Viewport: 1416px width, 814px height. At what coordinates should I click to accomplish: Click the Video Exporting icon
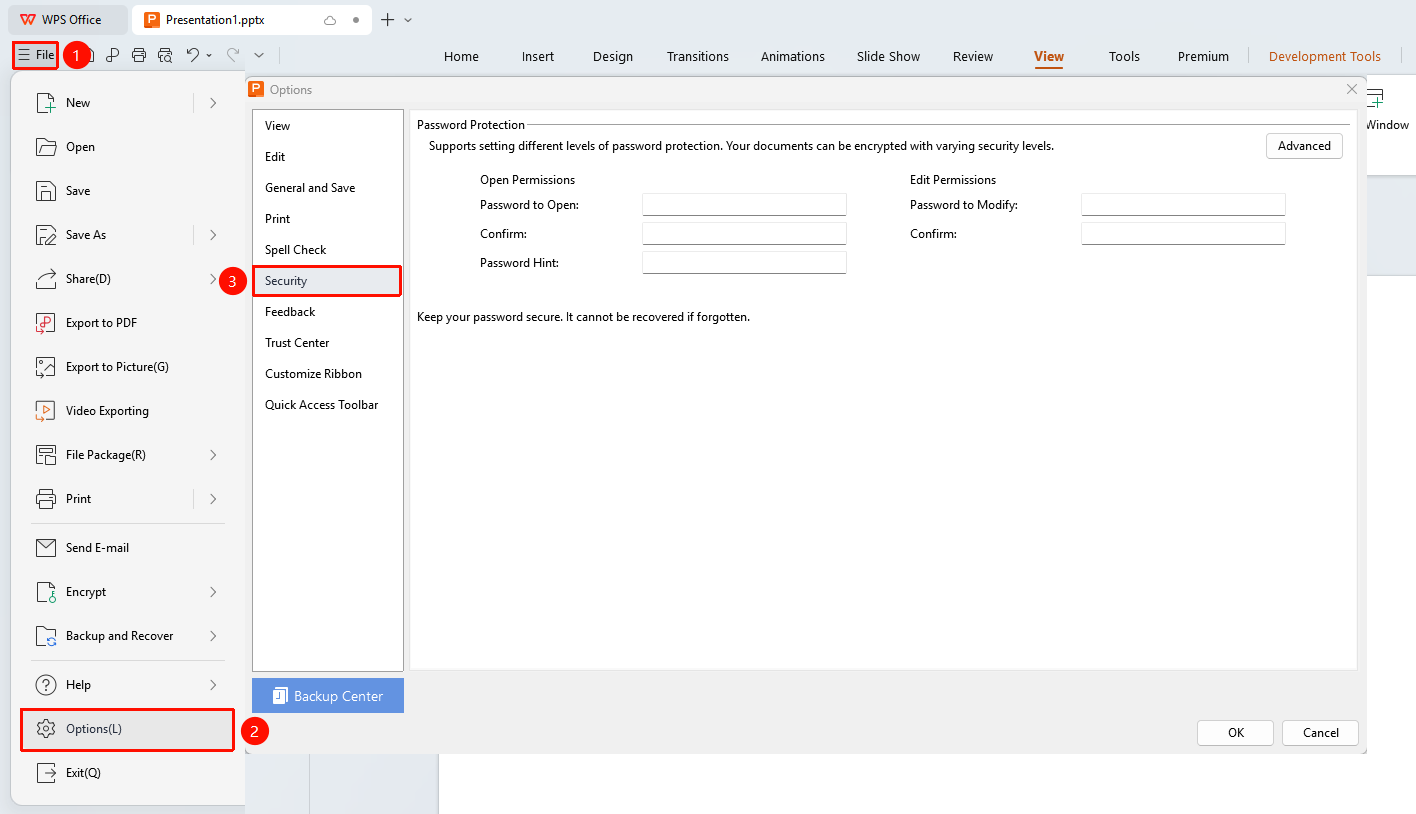tap(46, 411)
